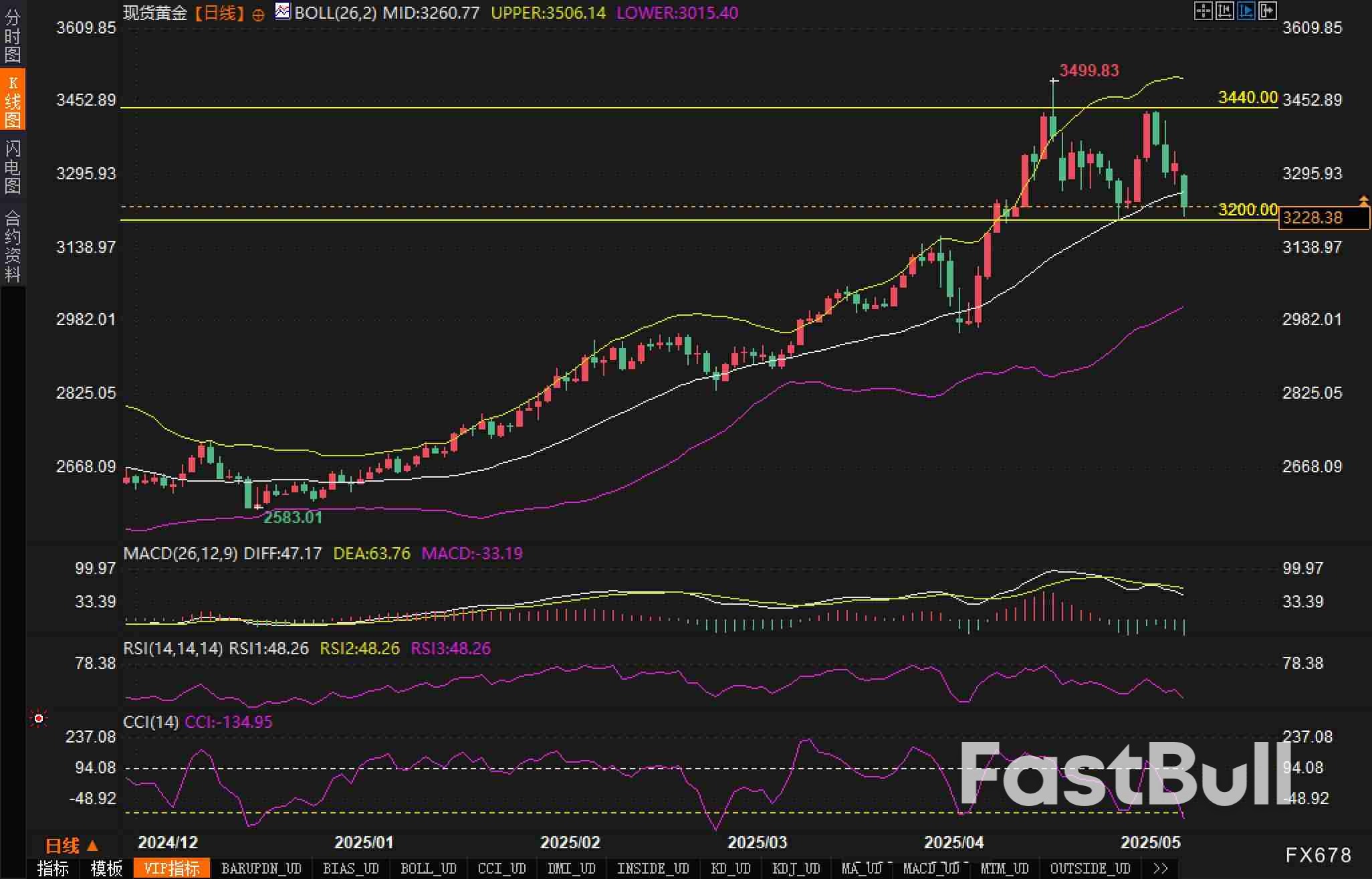Click the shift-chart-right arrow icon
This screenshot has width=1372, height=879.
click(x=1268, y=11)
